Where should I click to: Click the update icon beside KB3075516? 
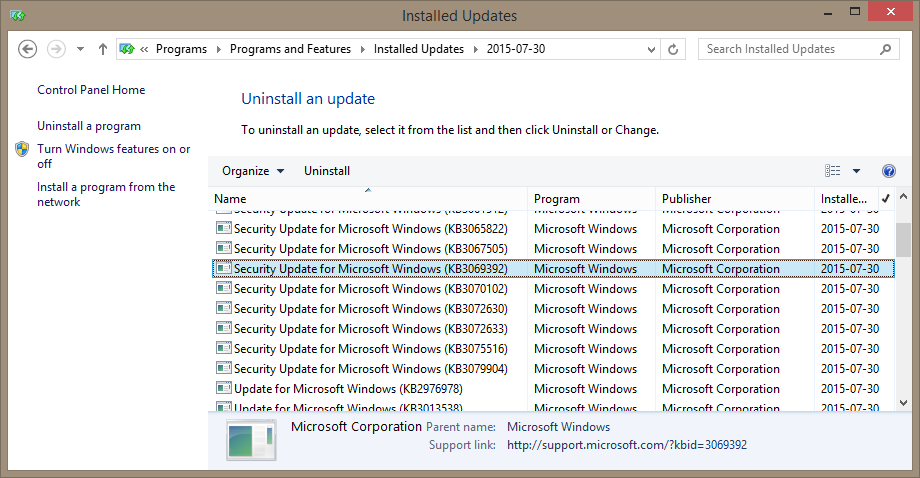coord(224,347)
